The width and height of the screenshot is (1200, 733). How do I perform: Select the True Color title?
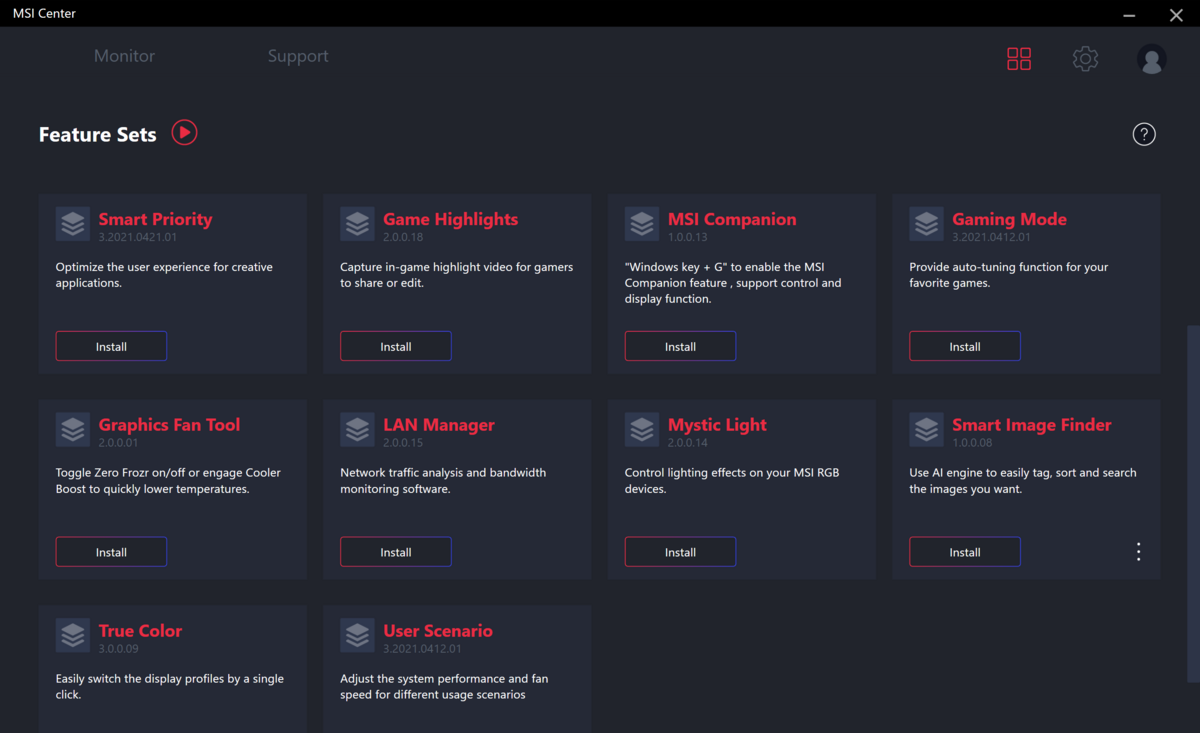[140, 631]
